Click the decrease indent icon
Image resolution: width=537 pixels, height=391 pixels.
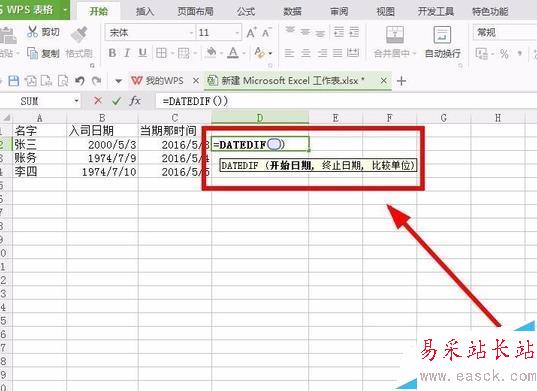click(x=339, y=32)
